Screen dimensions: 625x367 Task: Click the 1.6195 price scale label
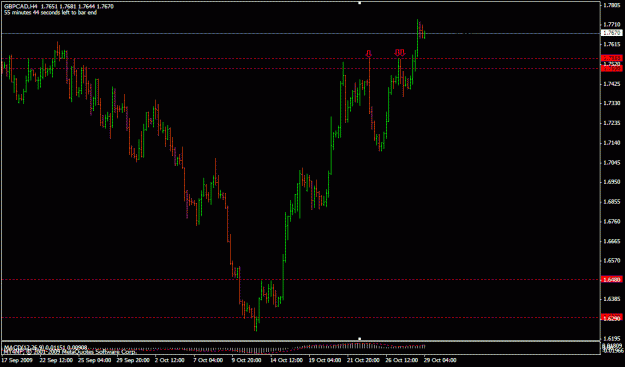(613, 338)
